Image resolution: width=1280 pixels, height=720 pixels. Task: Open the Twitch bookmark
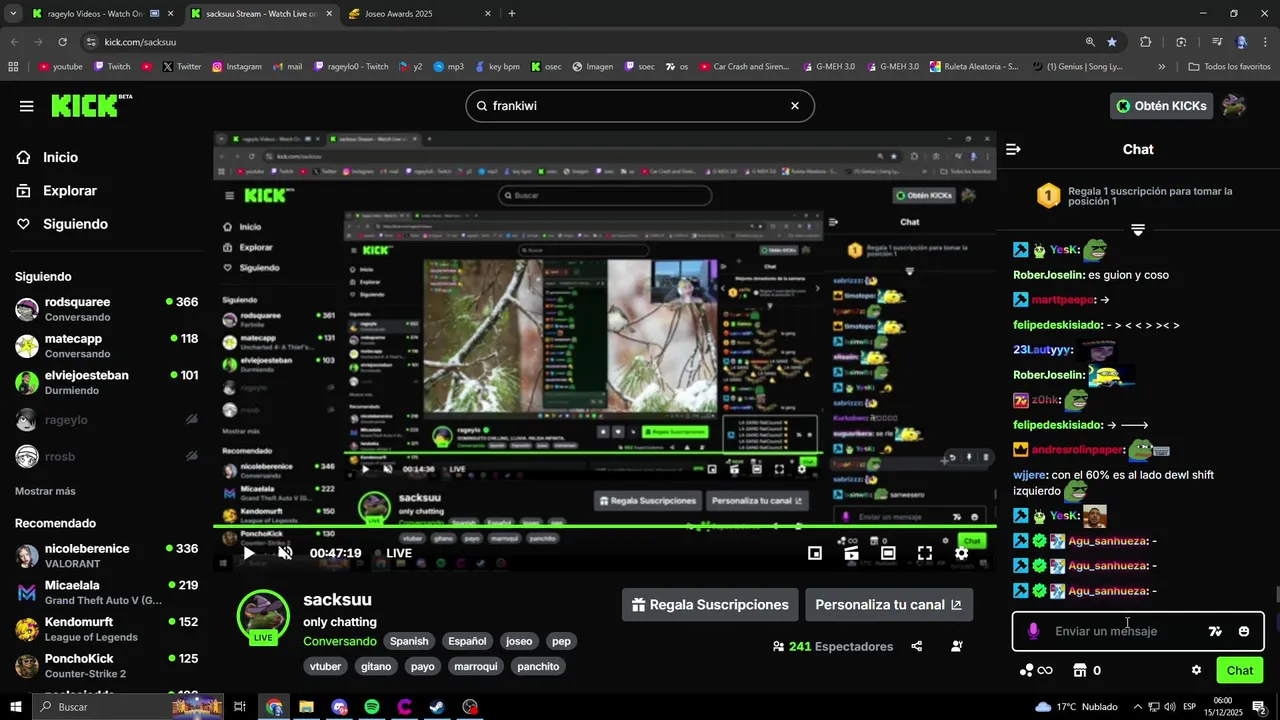111,67
